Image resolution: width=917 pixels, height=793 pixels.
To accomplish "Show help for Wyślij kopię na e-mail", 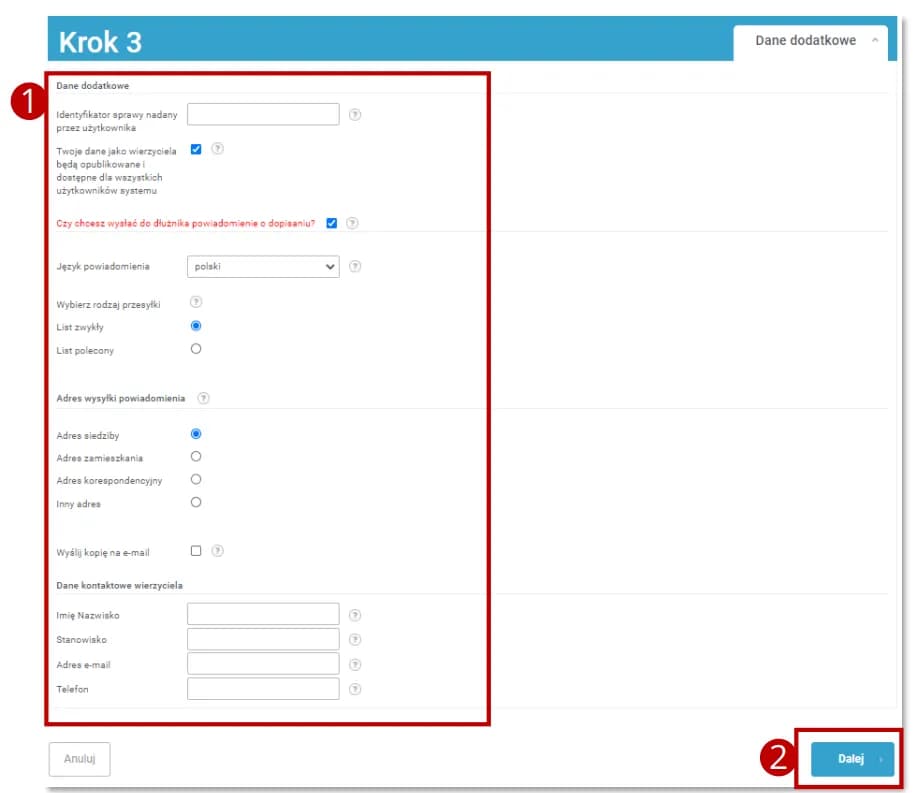I will pyautogui.click(x=218, y=551).
